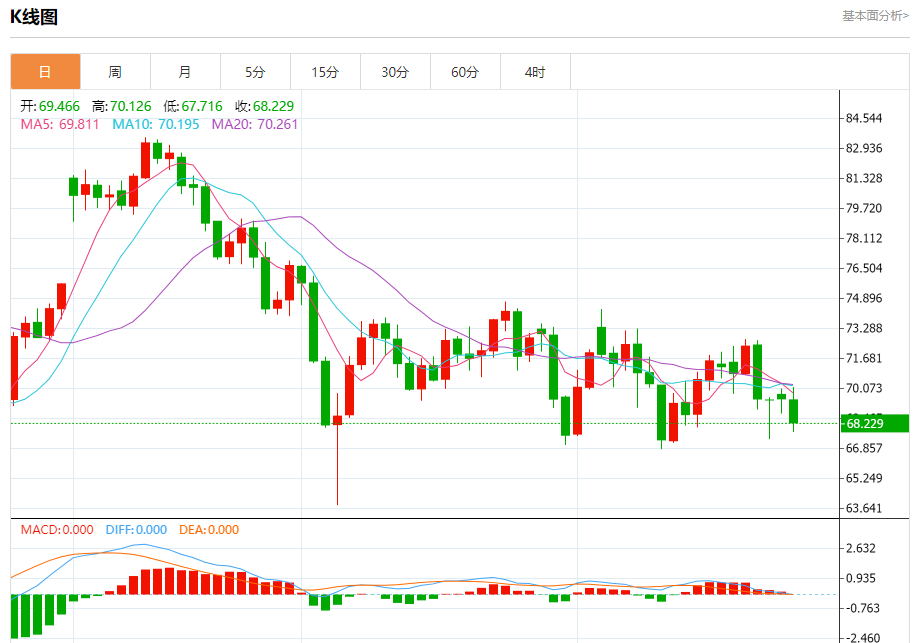Click the -0.763 MACD axis label
This screenshot has height=643, width=918.
pos(862,608)
